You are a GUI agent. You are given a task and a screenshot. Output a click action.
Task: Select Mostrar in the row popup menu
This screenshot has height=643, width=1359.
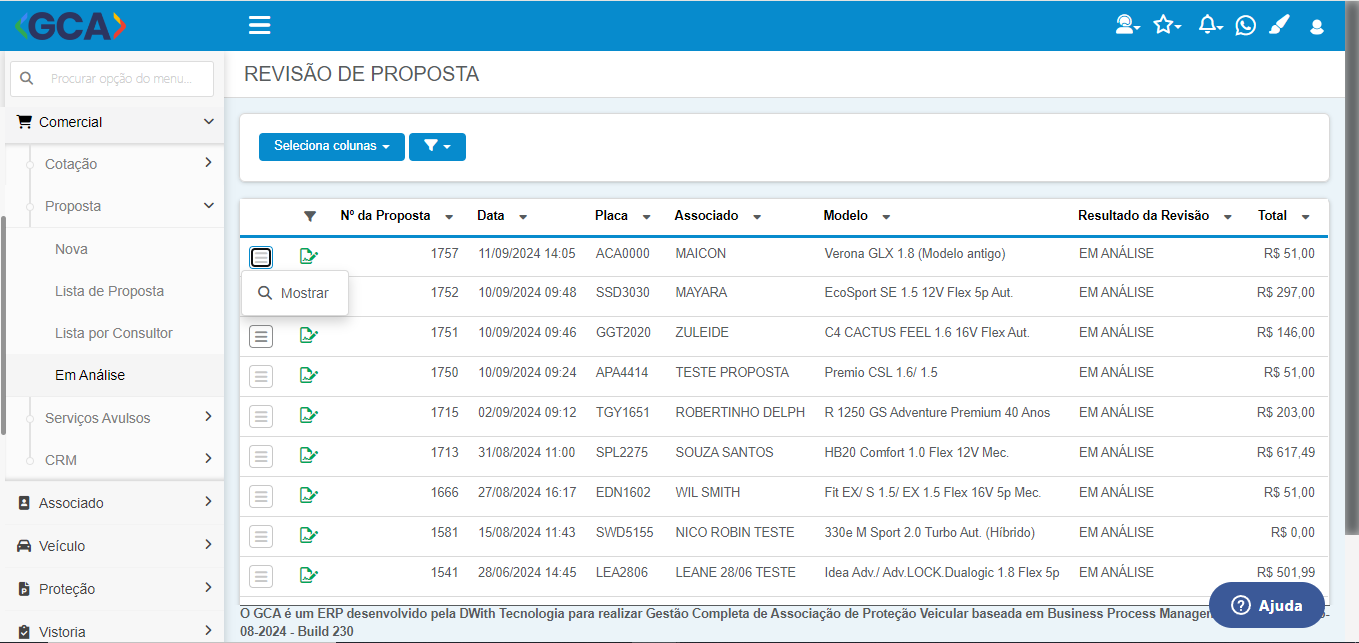click(295, 293)
